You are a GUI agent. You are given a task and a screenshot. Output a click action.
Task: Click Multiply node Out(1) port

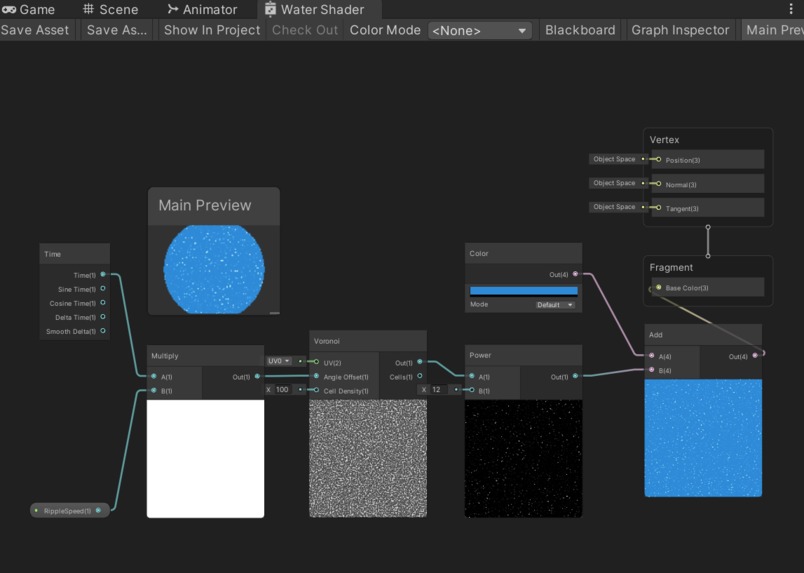click(x=257, y=377)
